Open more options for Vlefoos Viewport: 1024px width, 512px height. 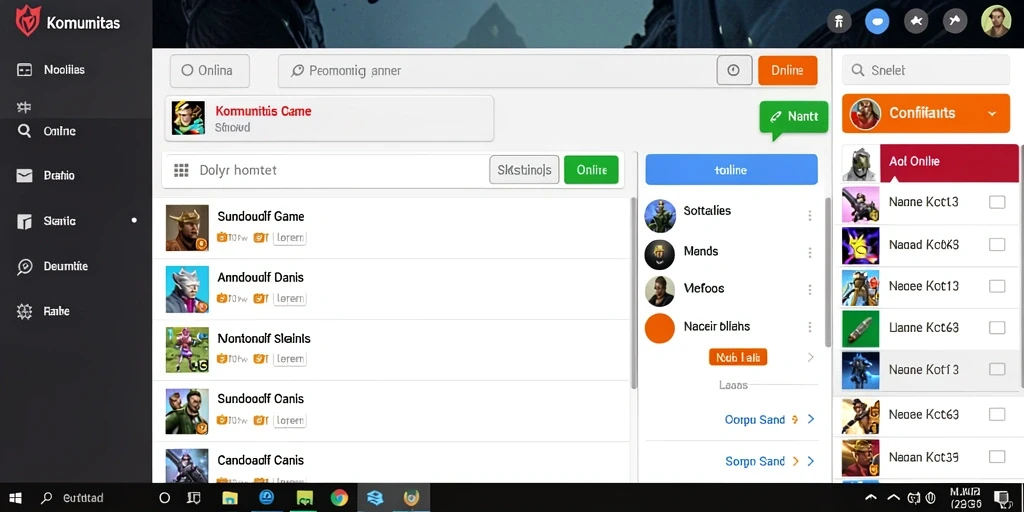coord(810,290)
